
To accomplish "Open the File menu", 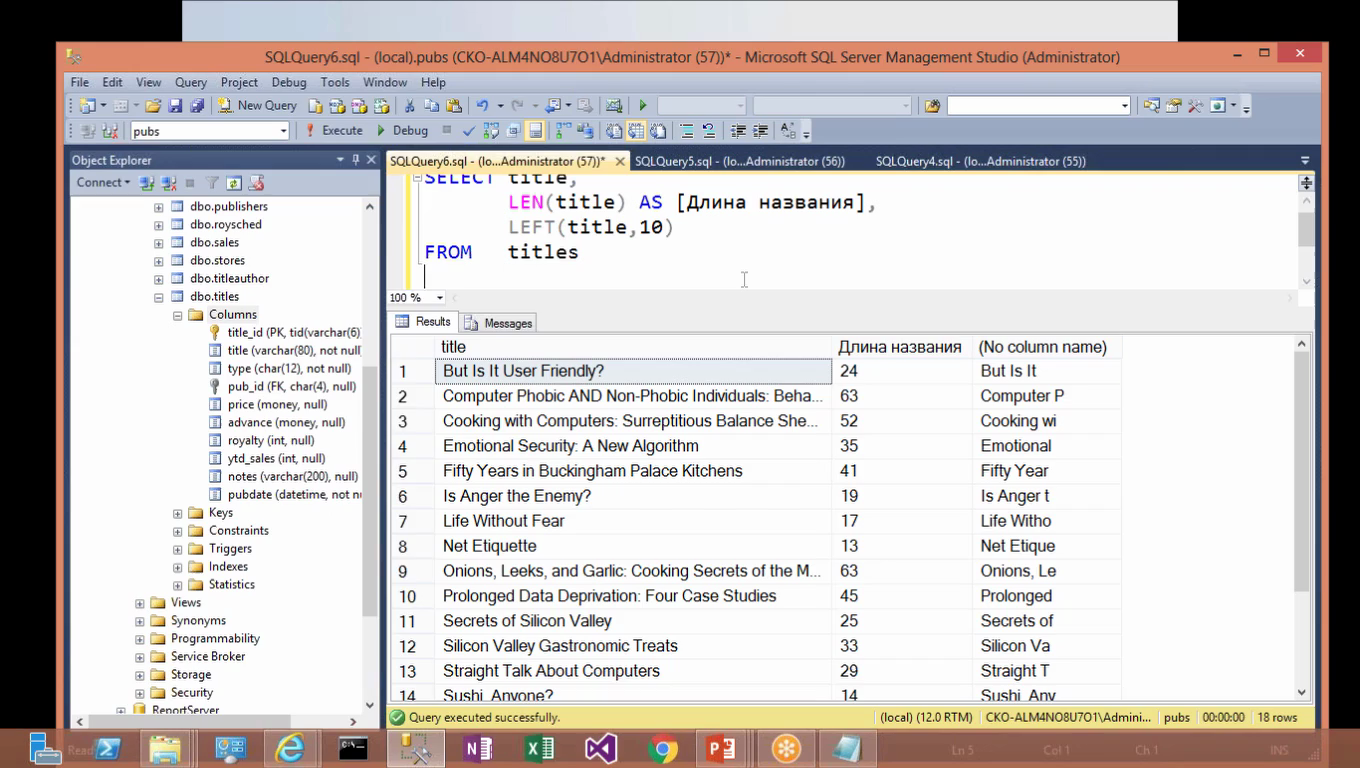I will point(80,82).
